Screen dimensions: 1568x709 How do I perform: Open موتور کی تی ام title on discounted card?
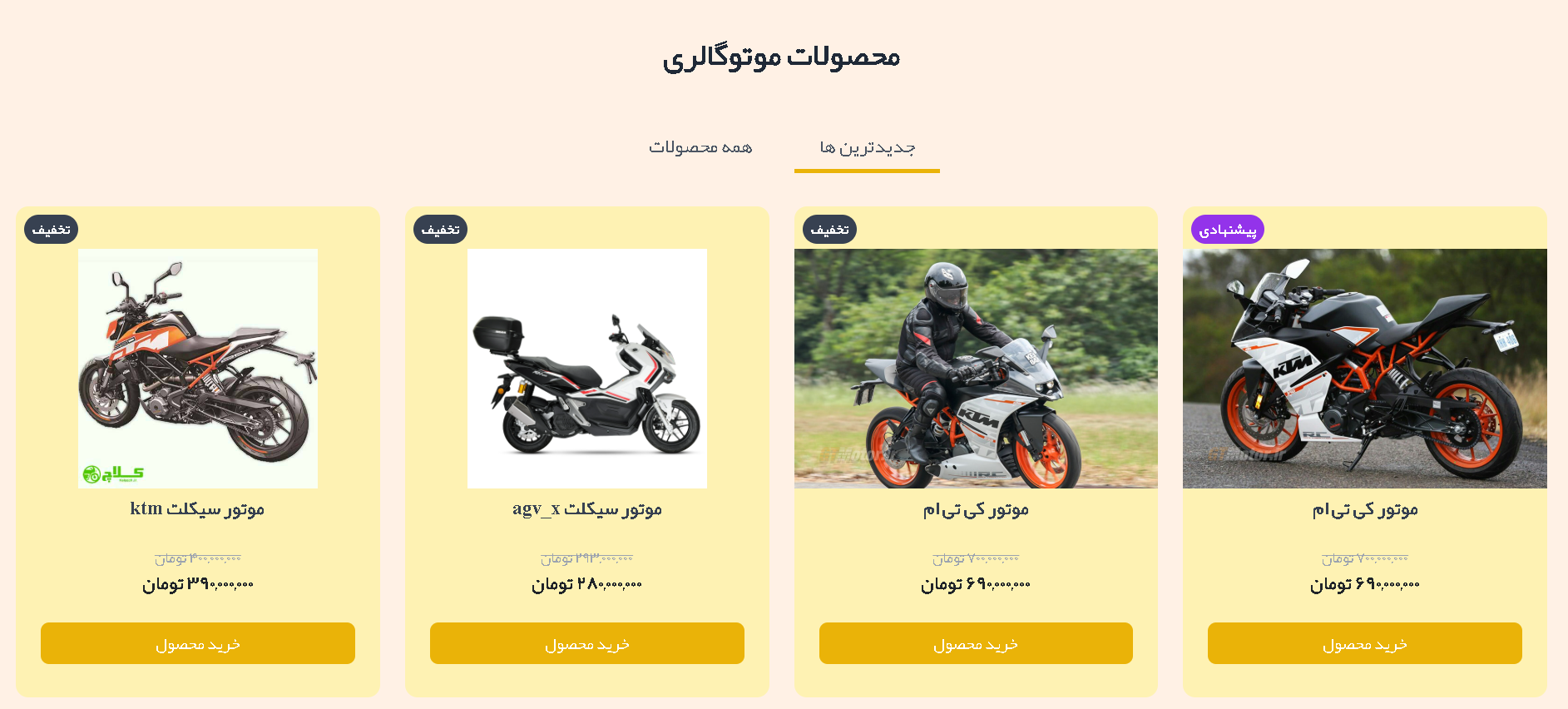(x=976, y=509)
